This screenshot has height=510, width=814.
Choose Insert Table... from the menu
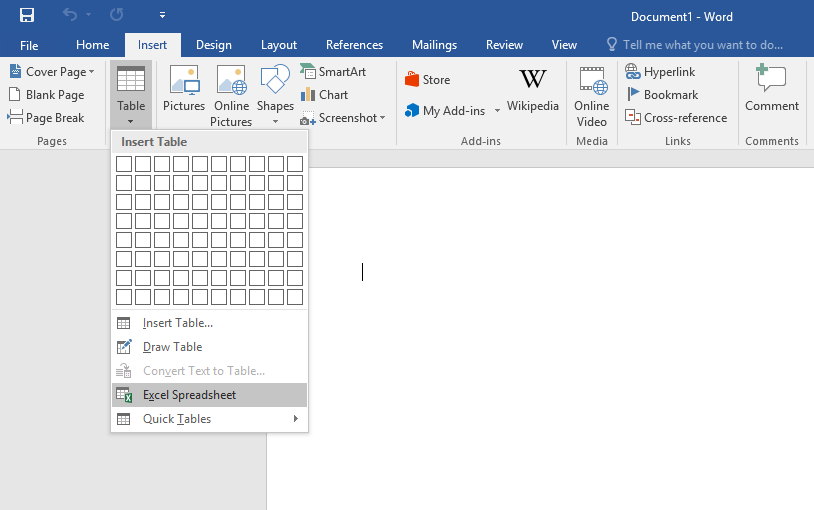point(210,323)
